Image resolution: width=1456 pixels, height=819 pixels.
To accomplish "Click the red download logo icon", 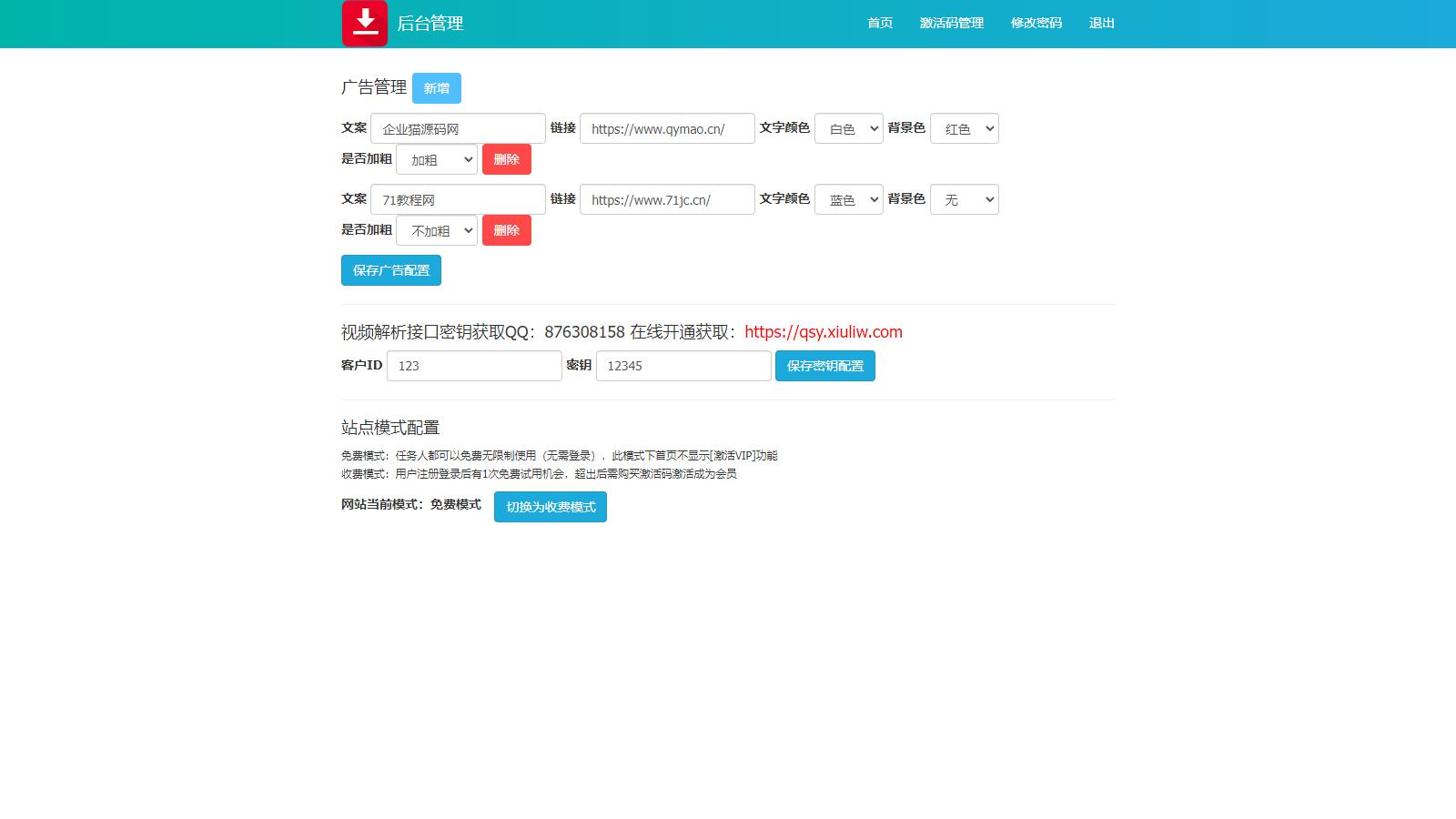I will pyautogui.click(x=365, y=23).
